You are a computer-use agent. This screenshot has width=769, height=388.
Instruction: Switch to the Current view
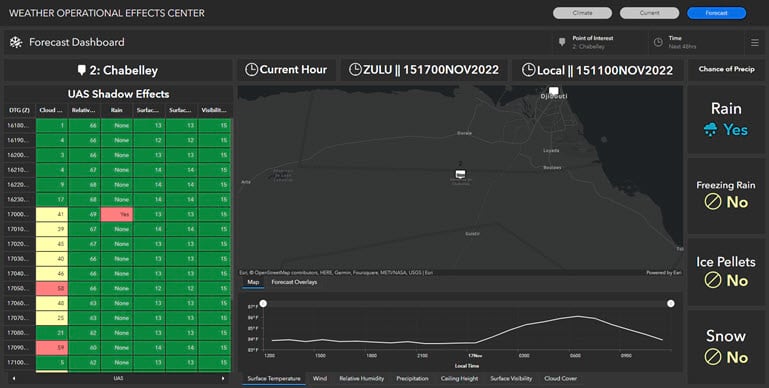coord(649,13)
